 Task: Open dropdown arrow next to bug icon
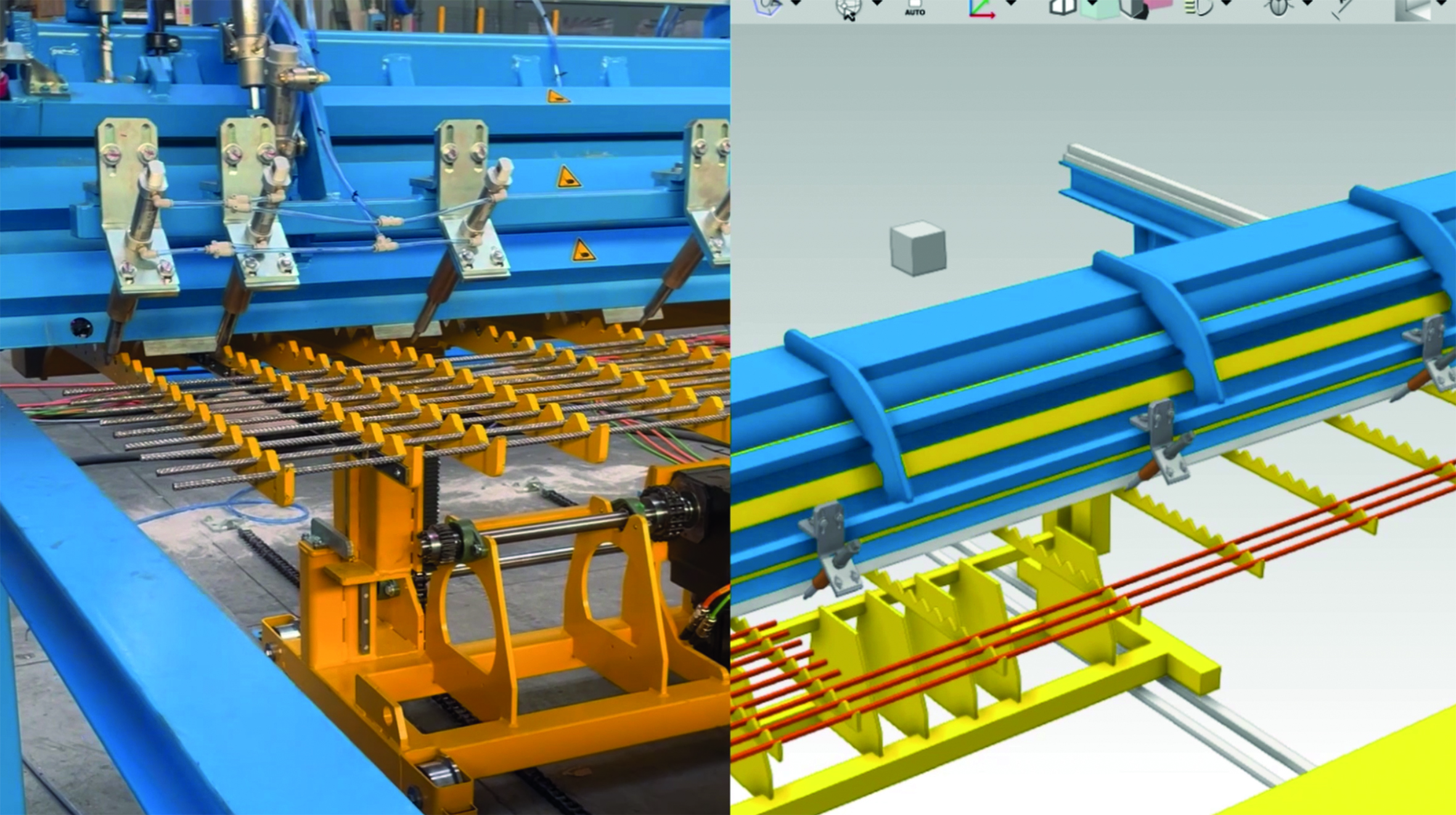(1307, 4)
